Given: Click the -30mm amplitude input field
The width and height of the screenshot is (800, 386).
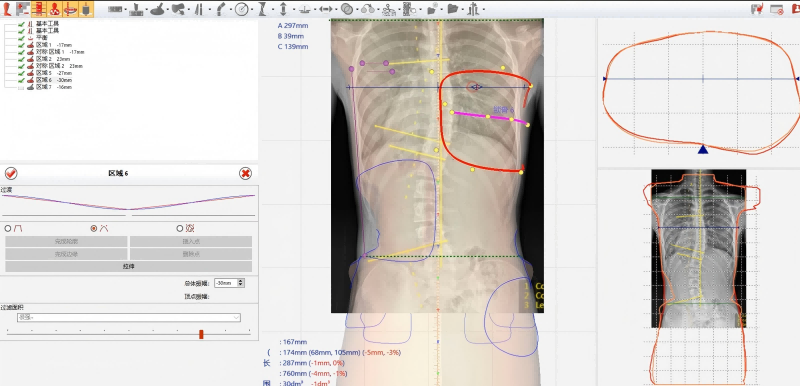Looking at the screenshot, I should point(226,283).
